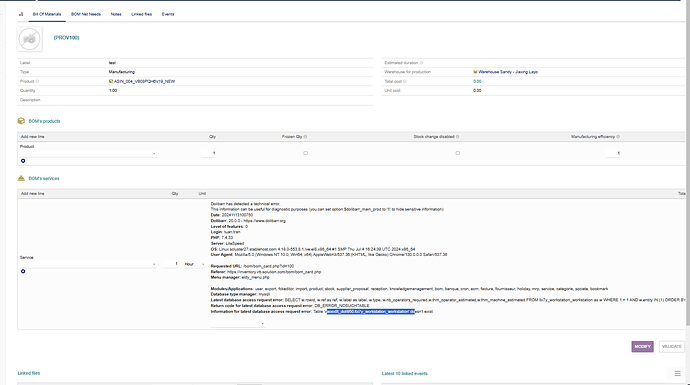The width and height of the screenshot is (690, 385).
Task: Open the Hour unit dropdown
Action: (x=194, y=264)
